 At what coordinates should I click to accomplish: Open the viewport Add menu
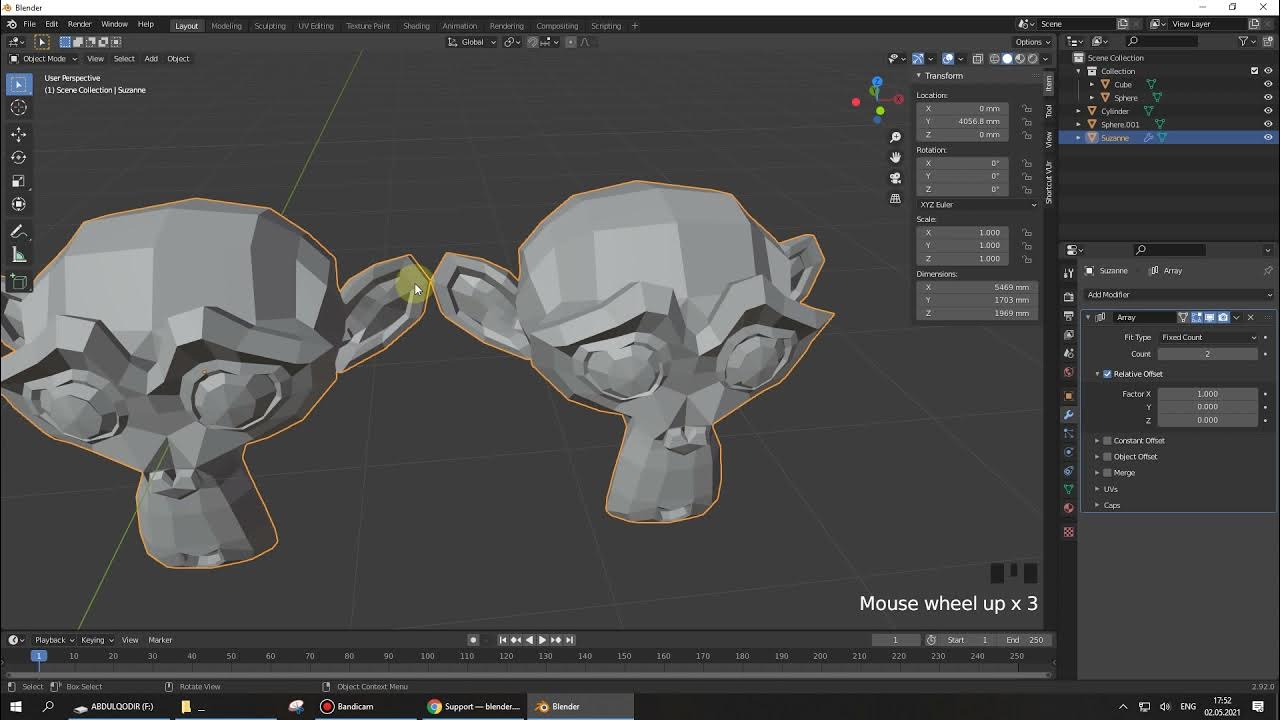coord(151,59)
